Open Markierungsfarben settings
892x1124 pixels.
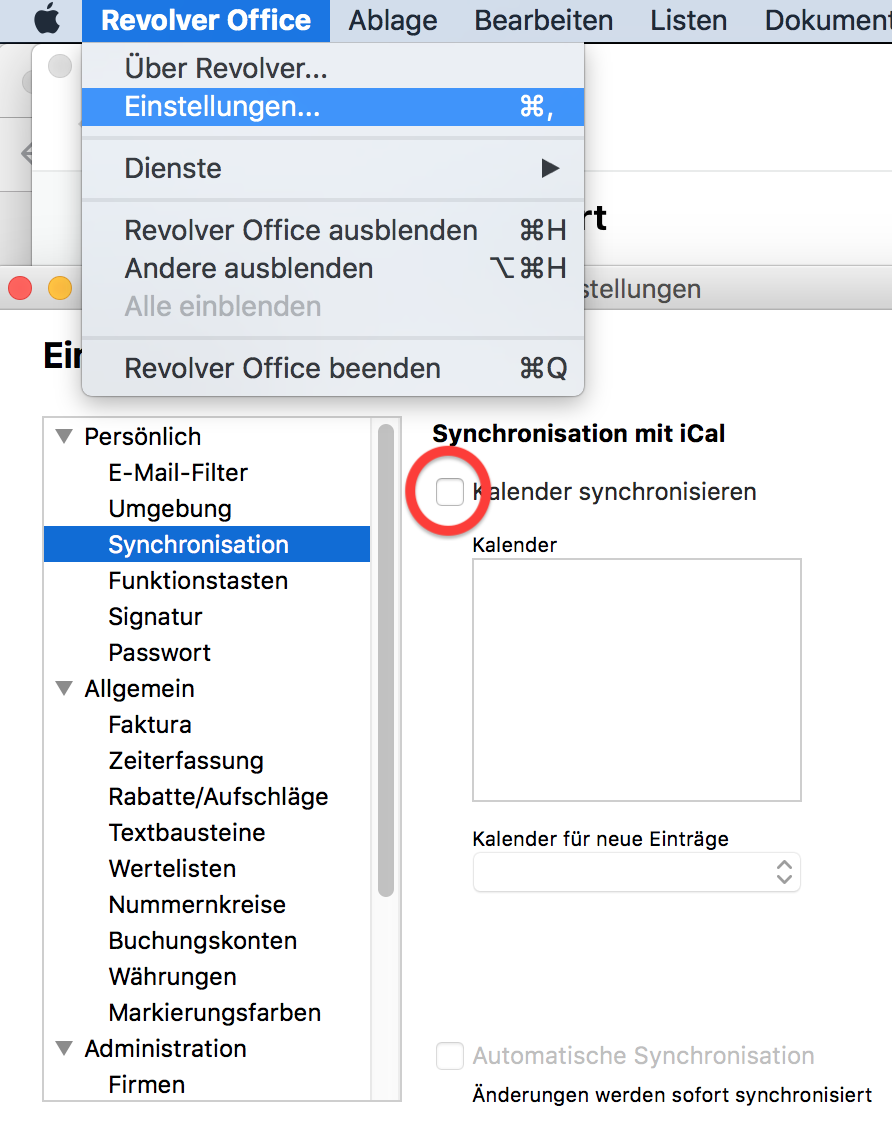(x=214, y=1013)
